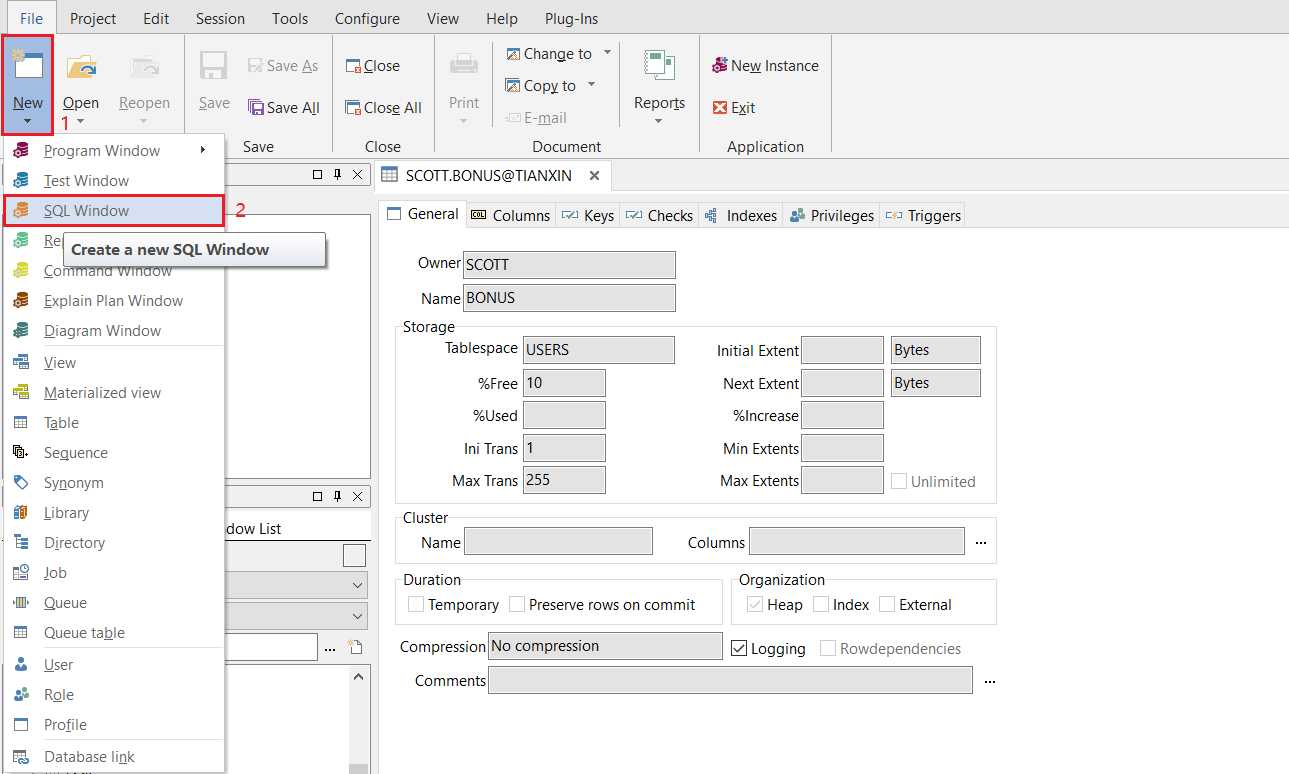The height and width of the screenshot is (774, 1289).
Task: Select Diagram Window menu entry
Action: (114, 331)
